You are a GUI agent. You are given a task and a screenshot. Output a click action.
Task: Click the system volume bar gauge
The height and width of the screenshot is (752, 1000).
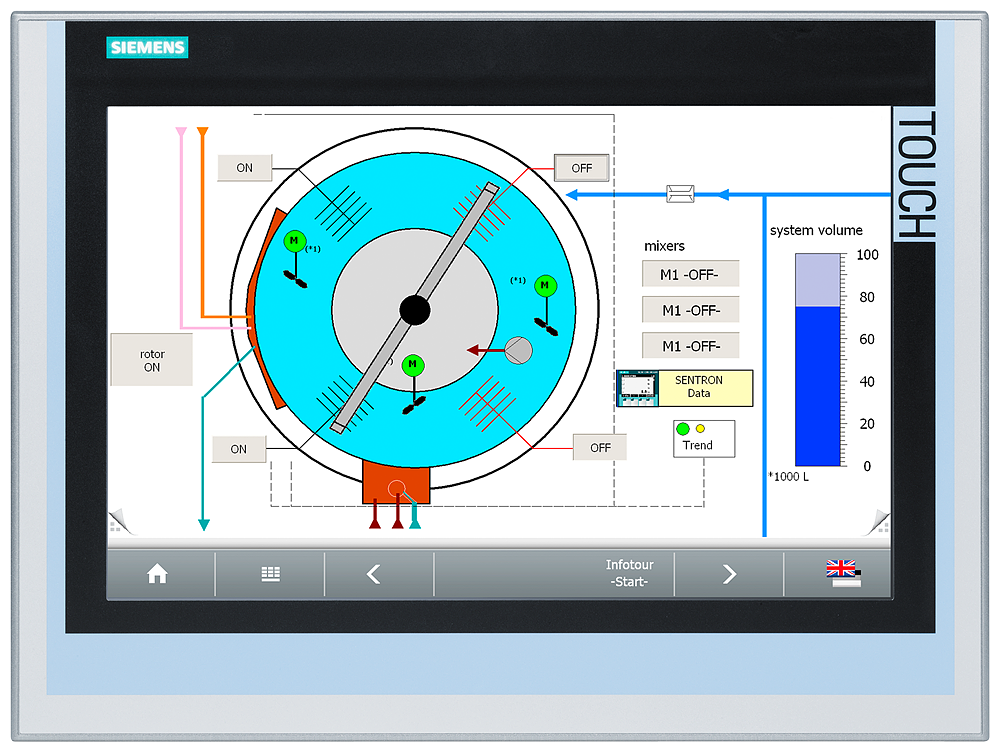click(817, 360)
